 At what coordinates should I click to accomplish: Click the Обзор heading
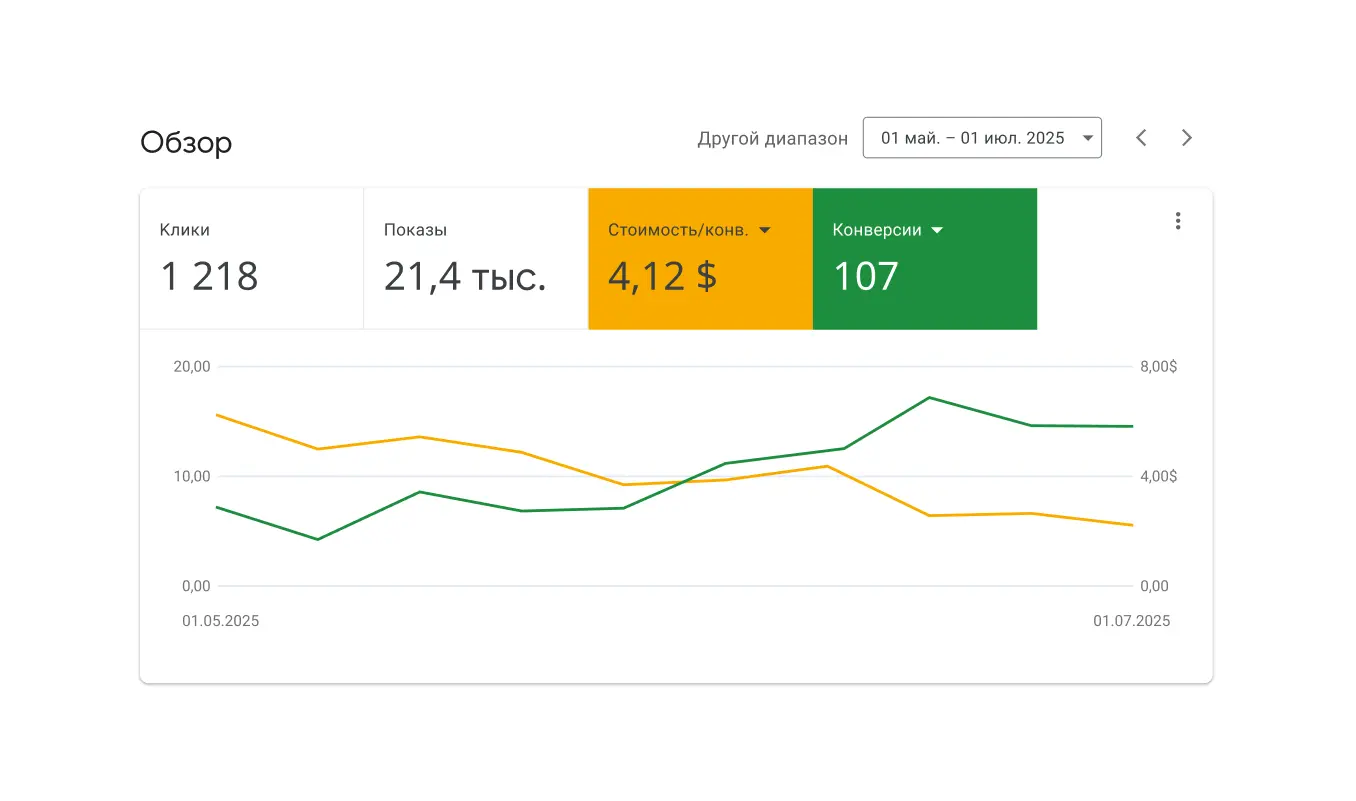(186, 143)
